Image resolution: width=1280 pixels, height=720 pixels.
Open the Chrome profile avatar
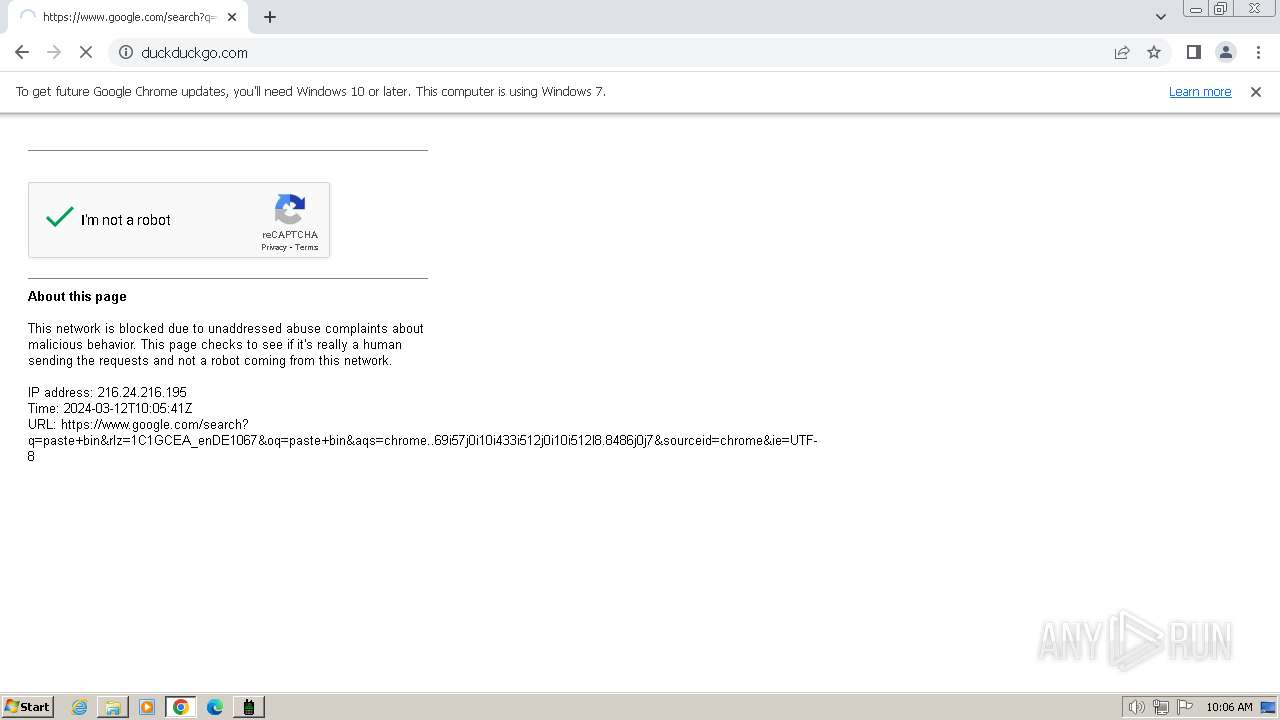click(x=1225, y=52)
